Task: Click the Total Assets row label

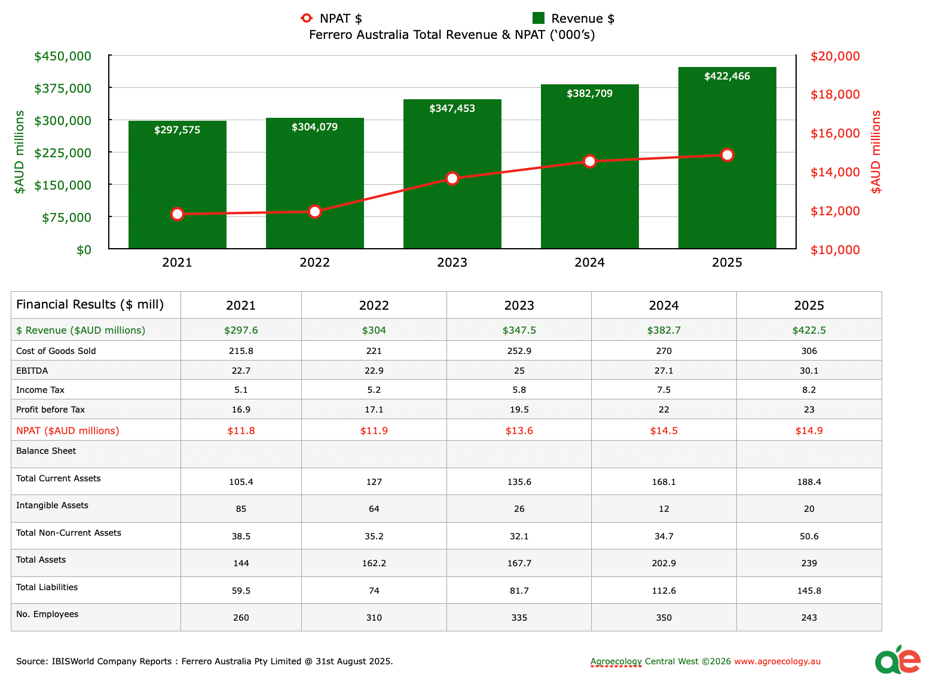Action: pyautogui.click(x=41, y=559)
